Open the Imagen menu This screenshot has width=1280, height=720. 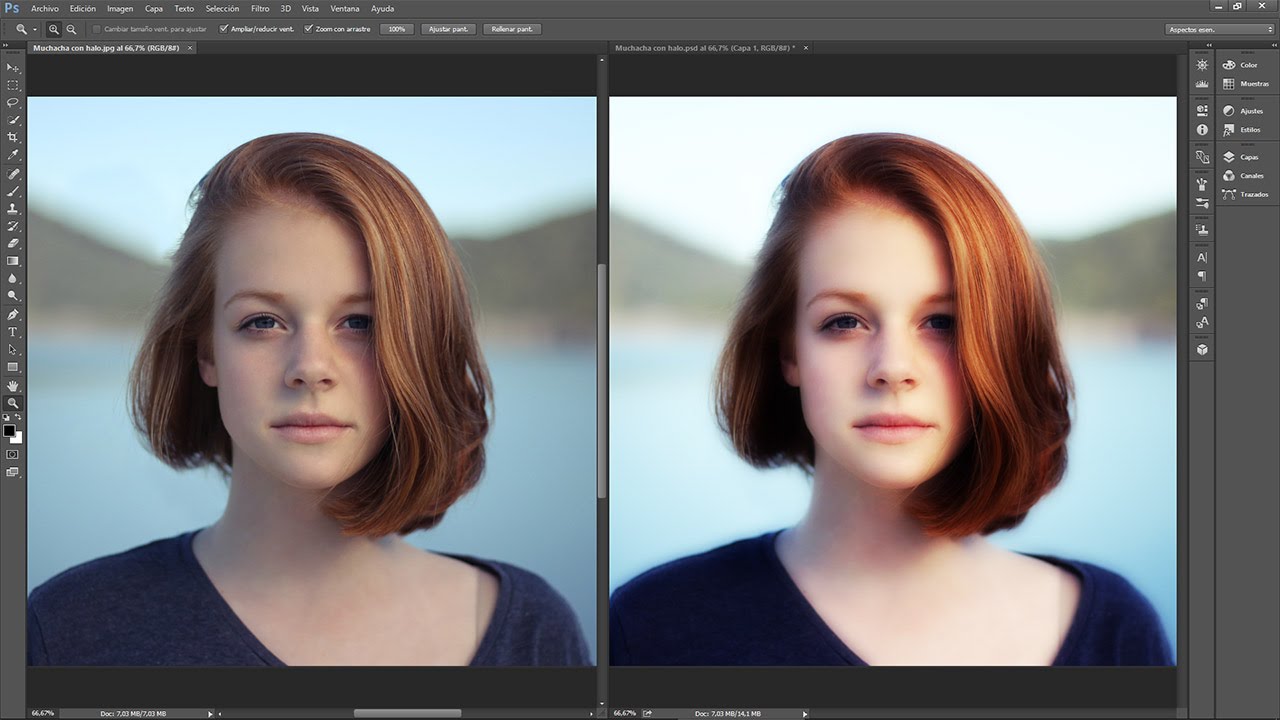click(120, 8)
